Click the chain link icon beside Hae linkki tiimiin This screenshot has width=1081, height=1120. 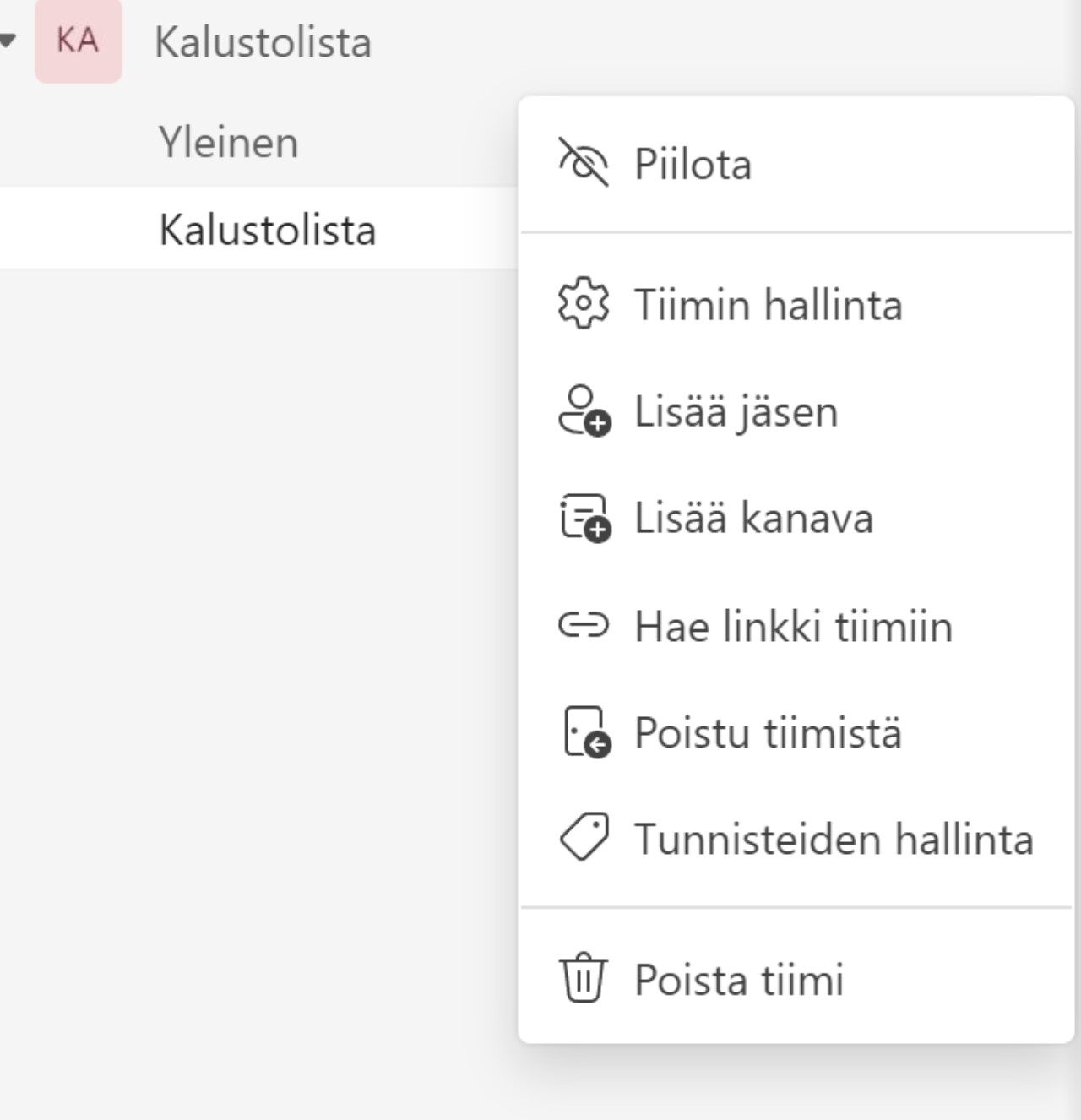(583, 625)
